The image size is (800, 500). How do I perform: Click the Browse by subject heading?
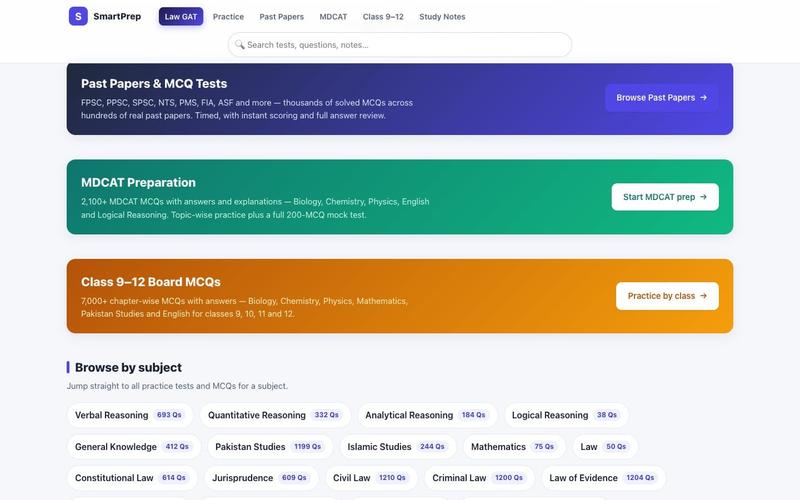point(128,367)
